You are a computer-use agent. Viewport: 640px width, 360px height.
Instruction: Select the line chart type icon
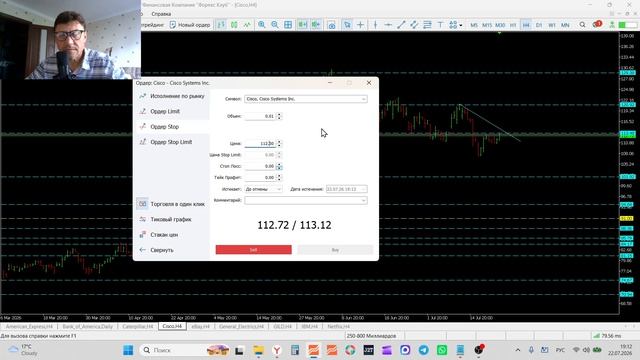[247, 25]
